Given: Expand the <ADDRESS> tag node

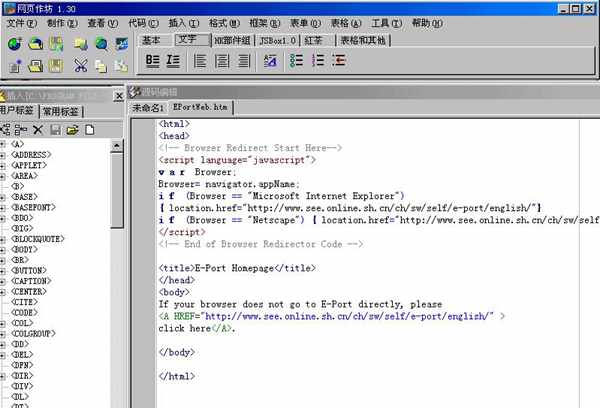Looking at the screenshot, I should click(x=3, y=155).
